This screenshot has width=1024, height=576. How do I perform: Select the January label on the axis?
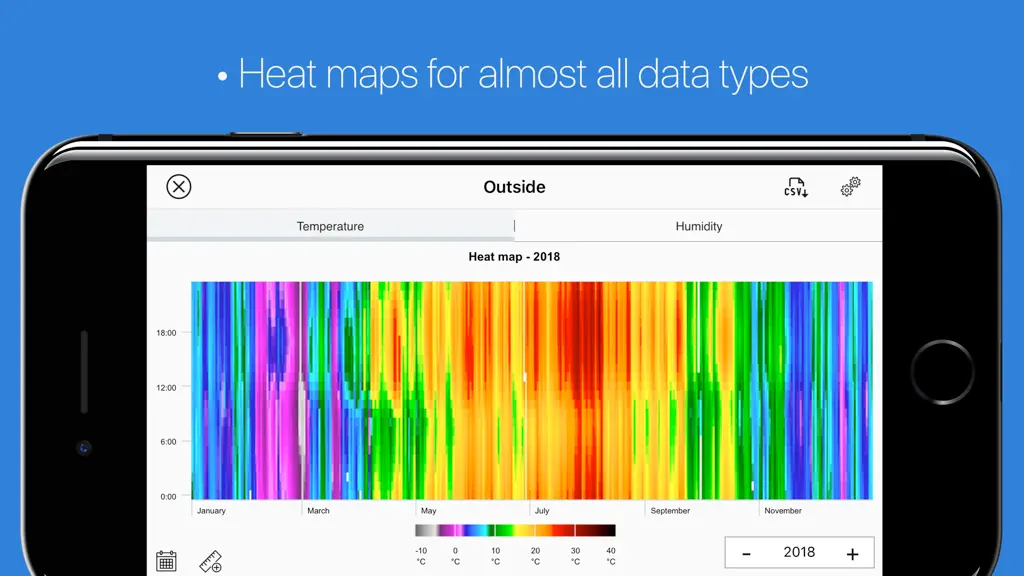point(211,511)
